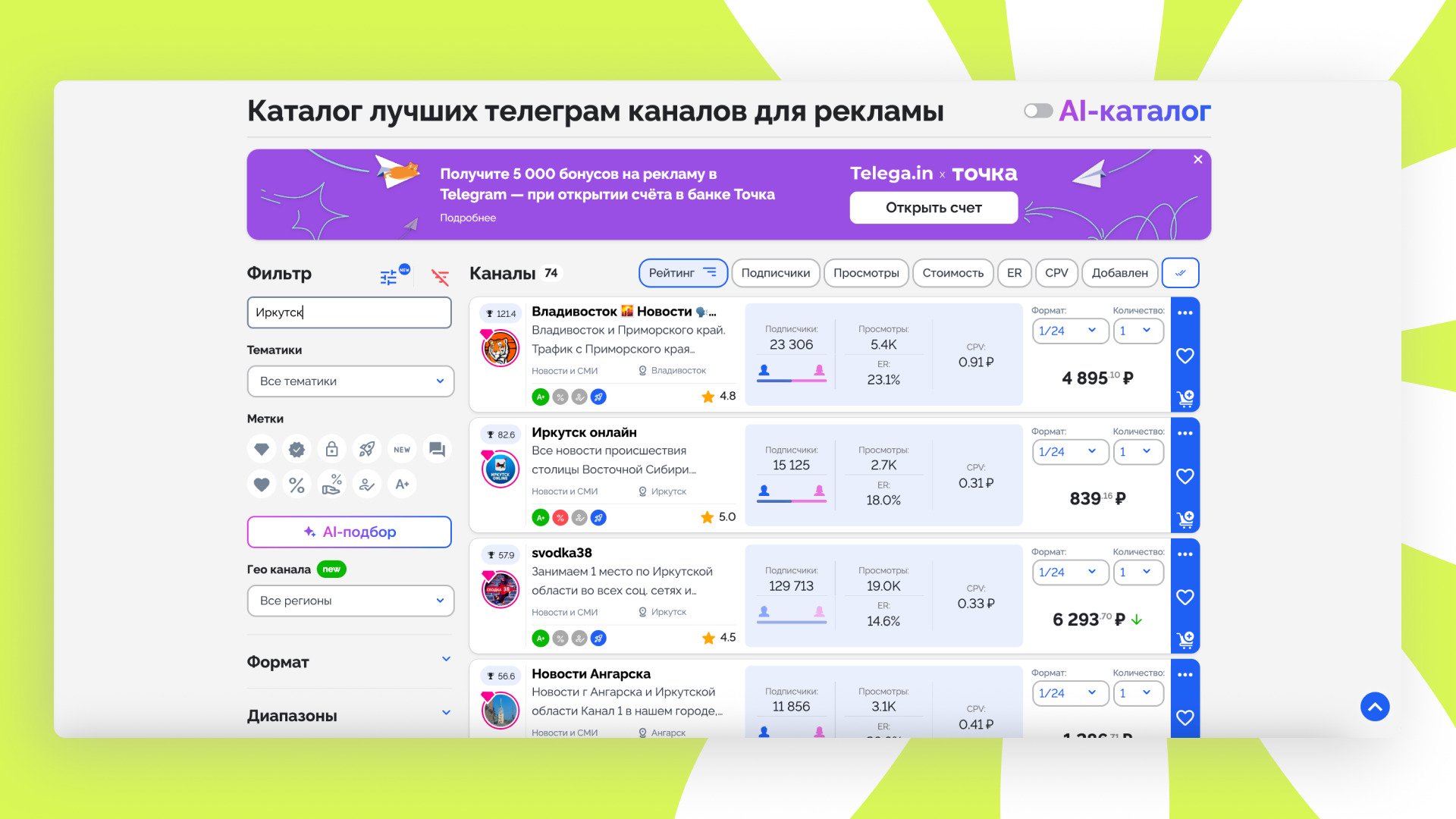The height and width of the screenshot is (819, 1456).
Task: Open advanced filter settings with NEW badge
Action: [x=388, y=277]
